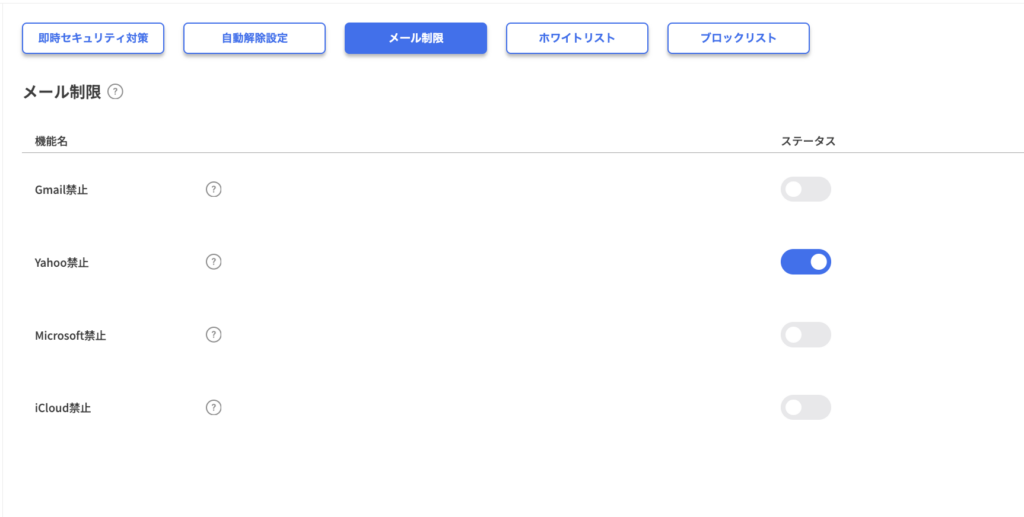Click help icon in Yahoo禁止 row
1024x517 pixels.
214,262
